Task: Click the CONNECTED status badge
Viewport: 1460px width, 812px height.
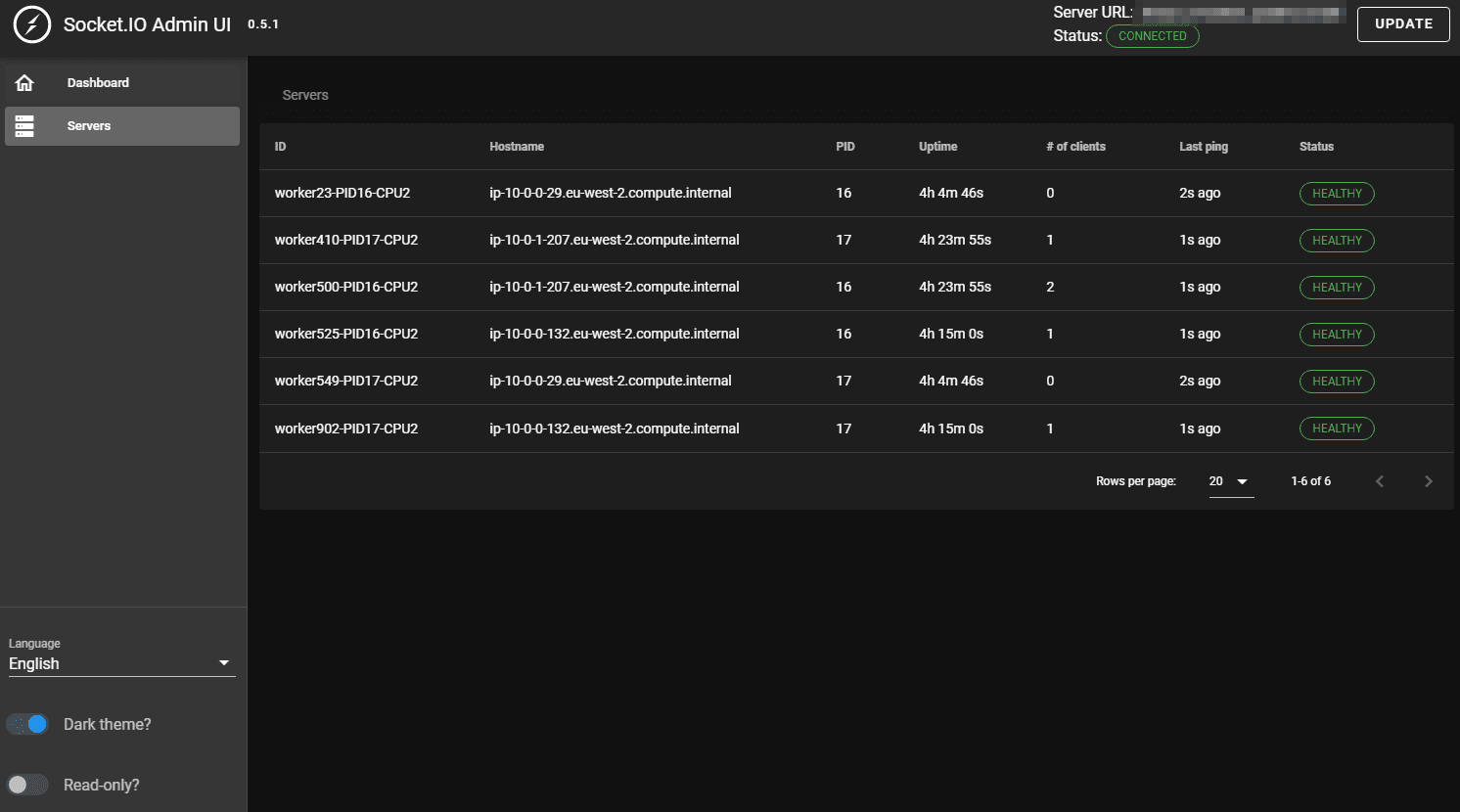Action: [1153, 36]
